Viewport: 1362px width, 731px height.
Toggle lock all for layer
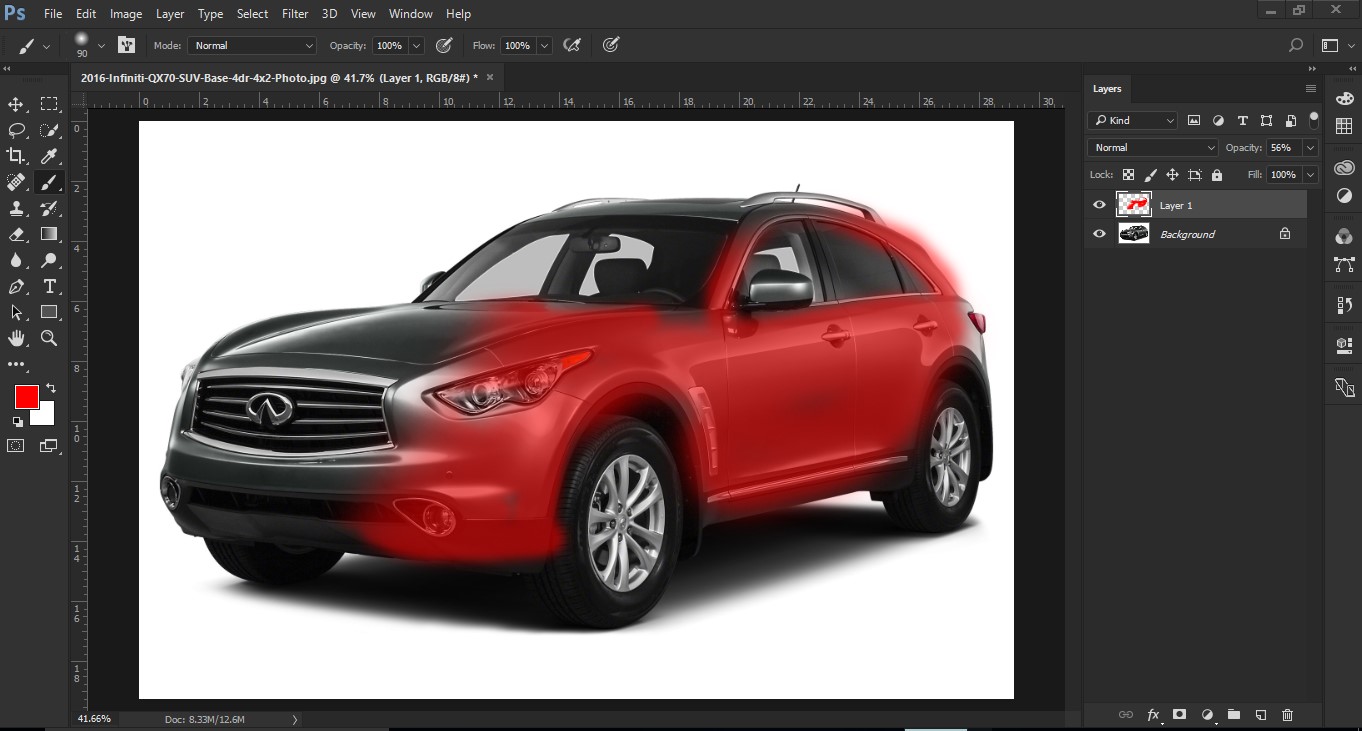[1216, 175]
